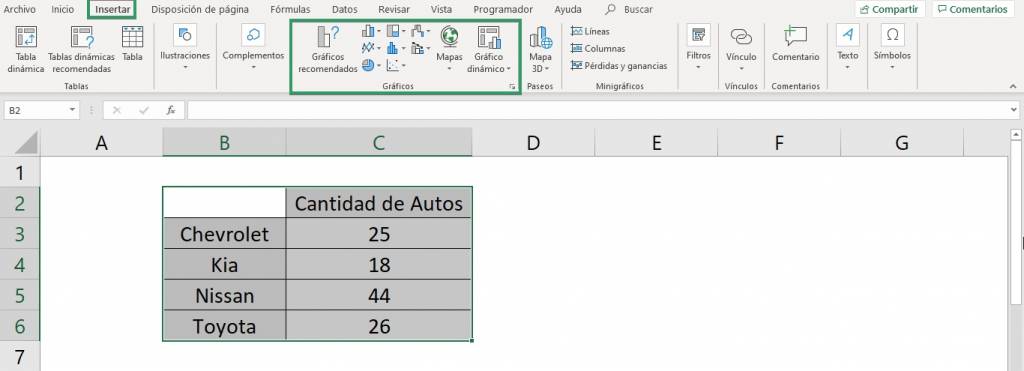The height and width of the screenshot is (371, 1024).
Task: Open Tablas dinámicas recomendadas
Action: 82,50
